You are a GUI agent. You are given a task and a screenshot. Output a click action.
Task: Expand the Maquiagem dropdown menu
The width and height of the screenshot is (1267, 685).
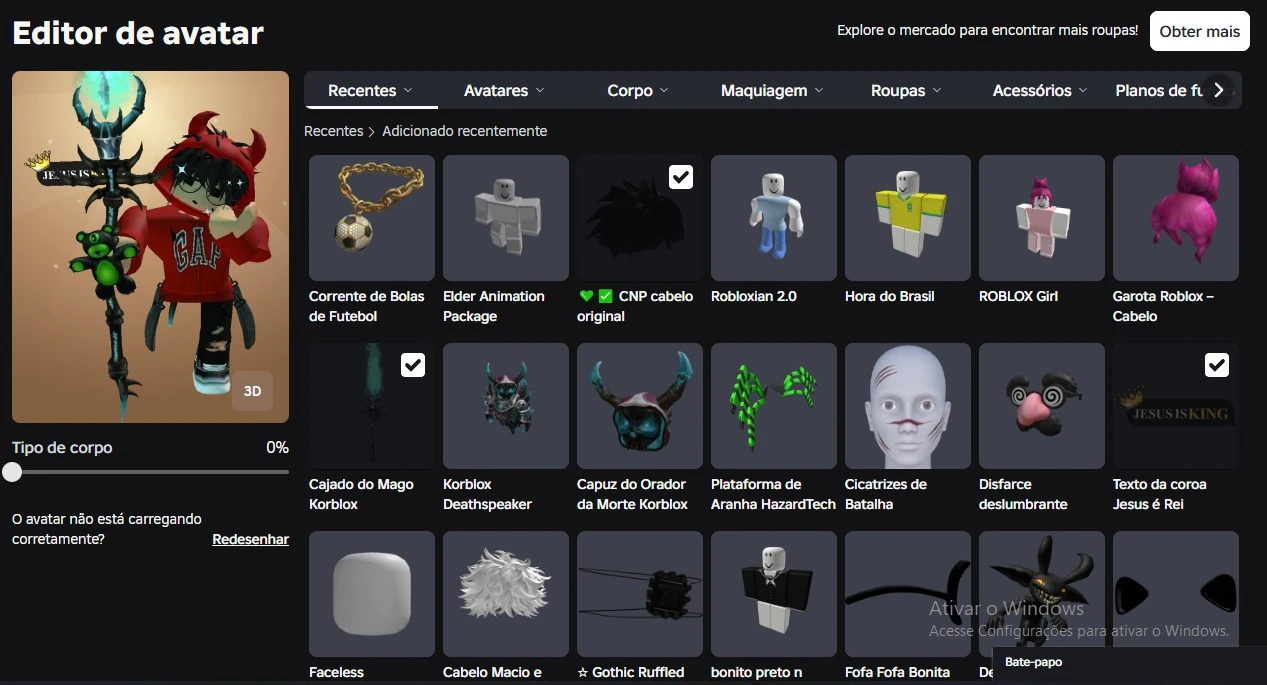[772, 90]
